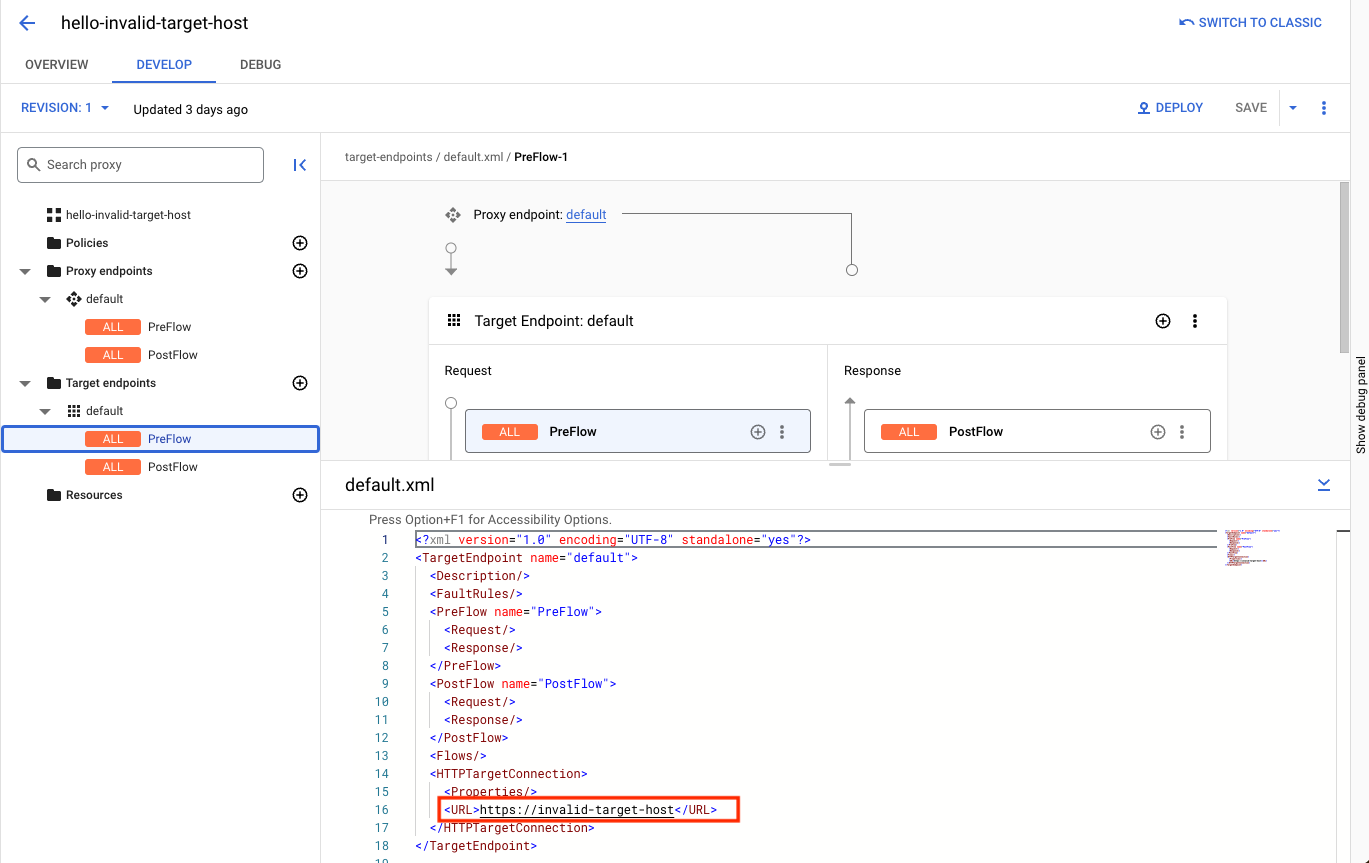Viewport: 1369px width, 863px height.
Task: Expand the Save options dropdown arrow
Action: (1292, 108)
